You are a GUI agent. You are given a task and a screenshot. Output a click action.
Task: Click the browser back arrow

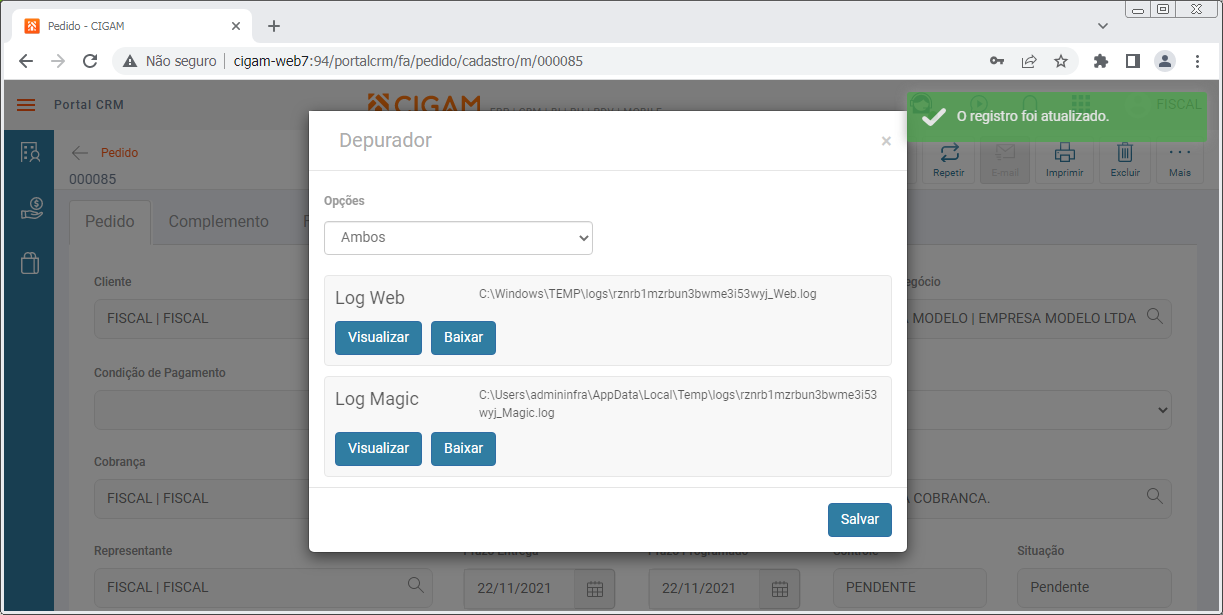click(x=26, y=61)
